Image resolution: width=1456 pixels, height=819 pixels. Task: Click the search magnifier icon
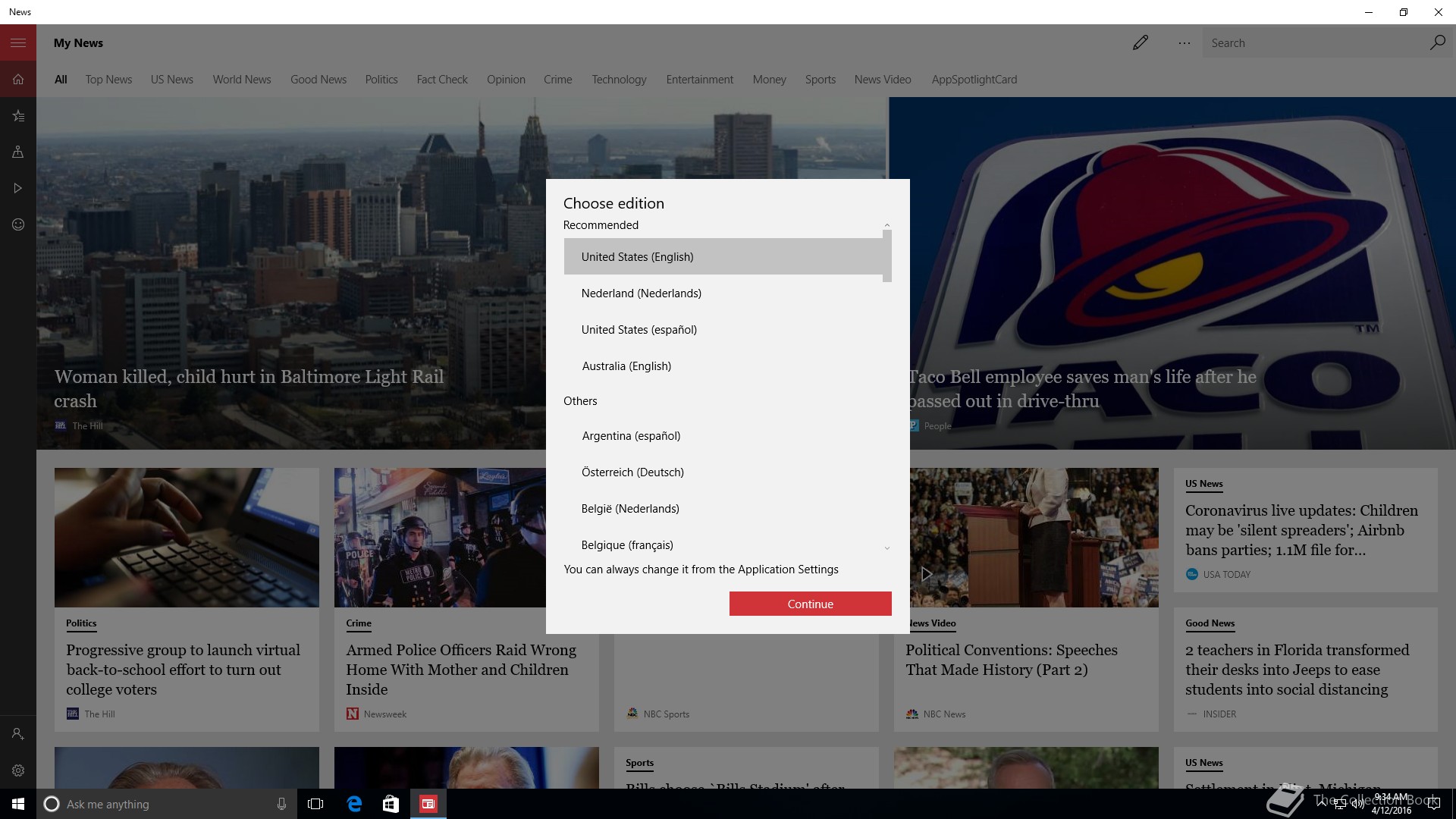pos(1437,42)
